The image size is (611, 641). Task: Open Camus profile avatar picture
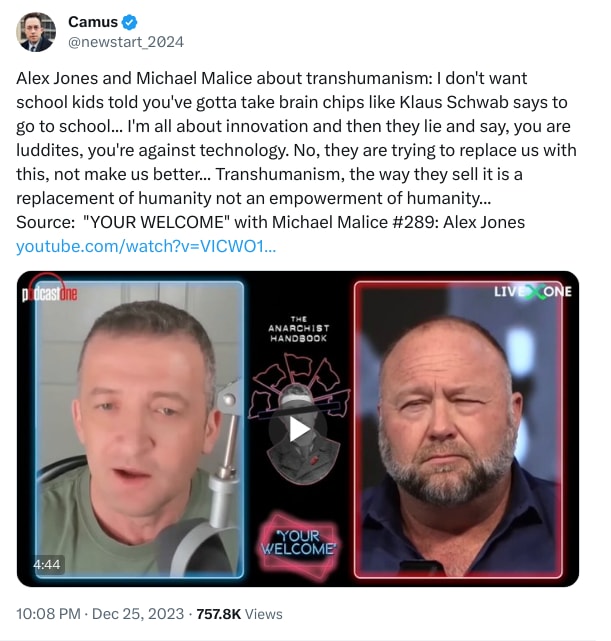(x=36, y=32)
